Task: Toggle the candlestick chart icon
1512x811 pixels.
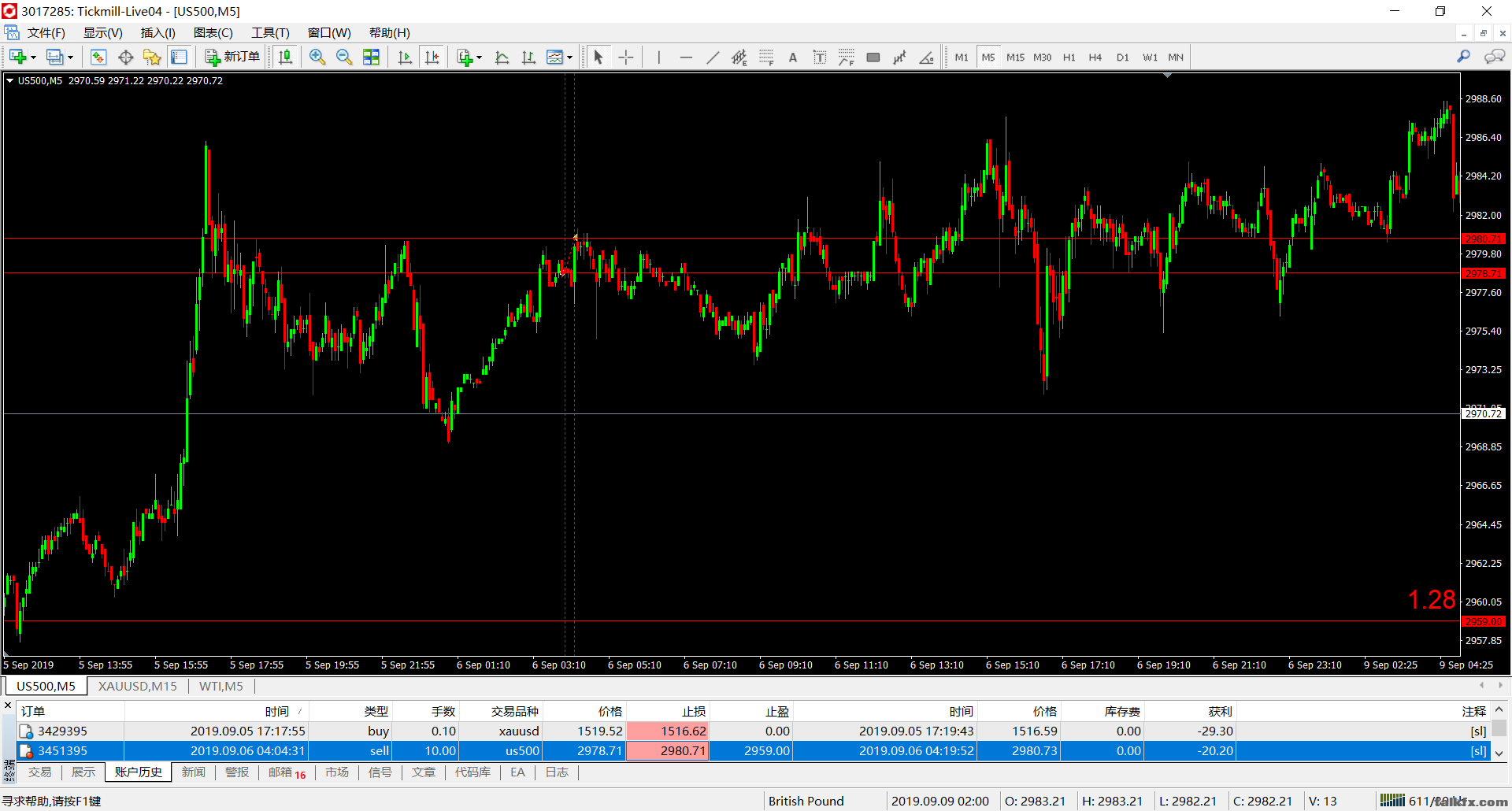Action: pos(286,57)
